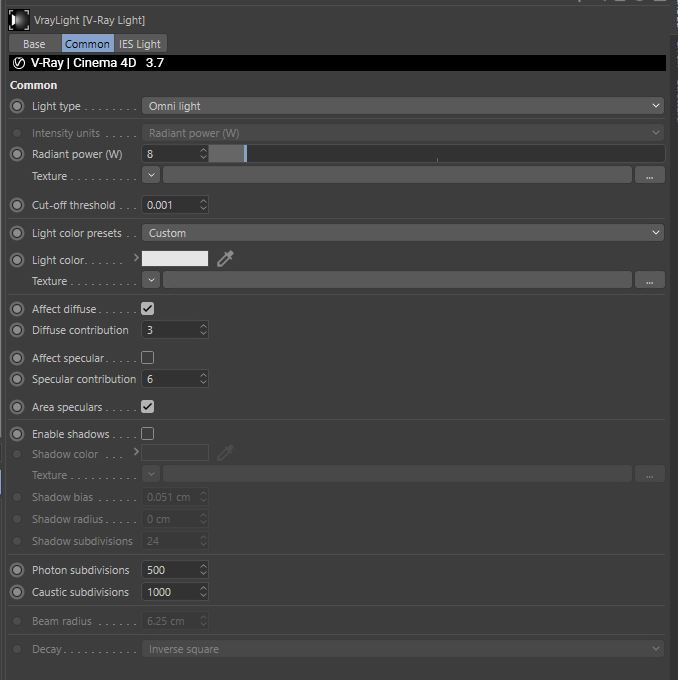Screen dimensions: 678x680
Task: Click the Caustic subdivisions value field
Action: tap(170, 592)
